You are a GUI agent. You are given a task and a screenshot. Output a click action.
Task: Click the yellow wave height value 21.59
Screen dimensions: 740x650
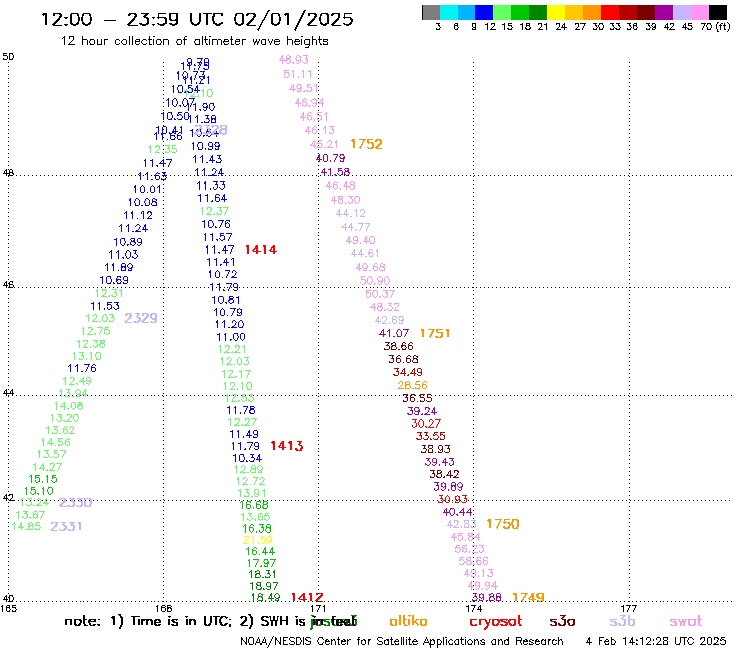[x=258, y=540]
